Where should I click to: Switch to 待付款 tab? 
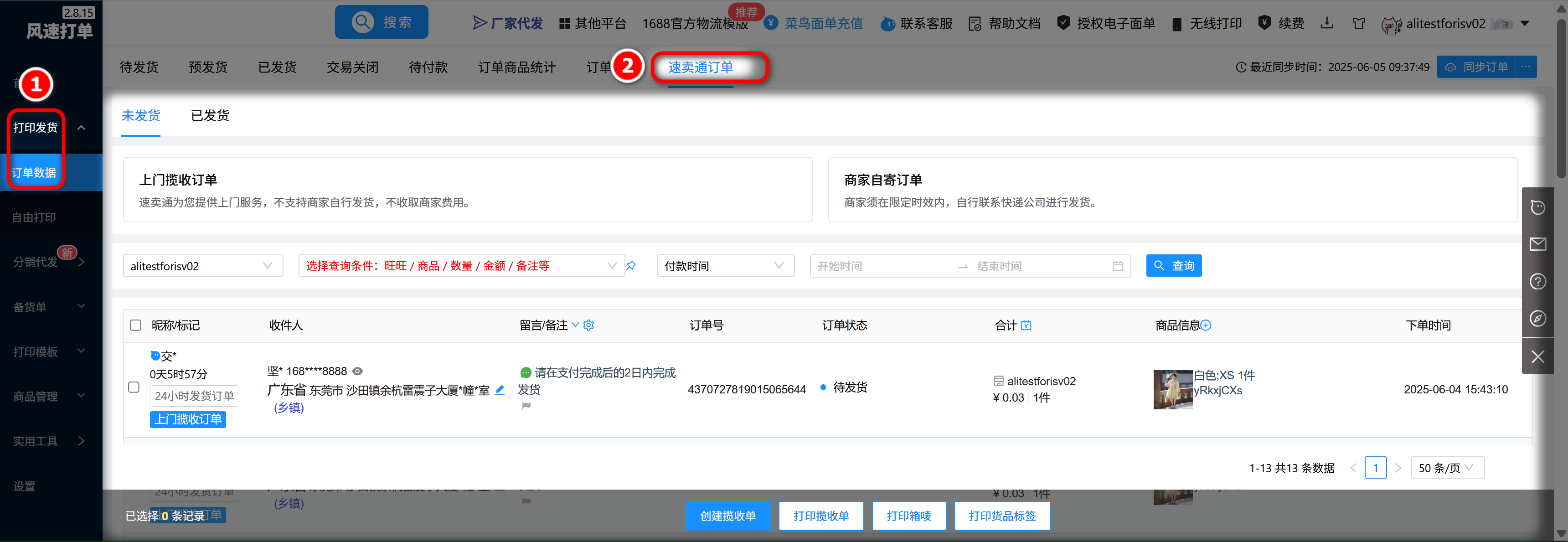point(428,67)
